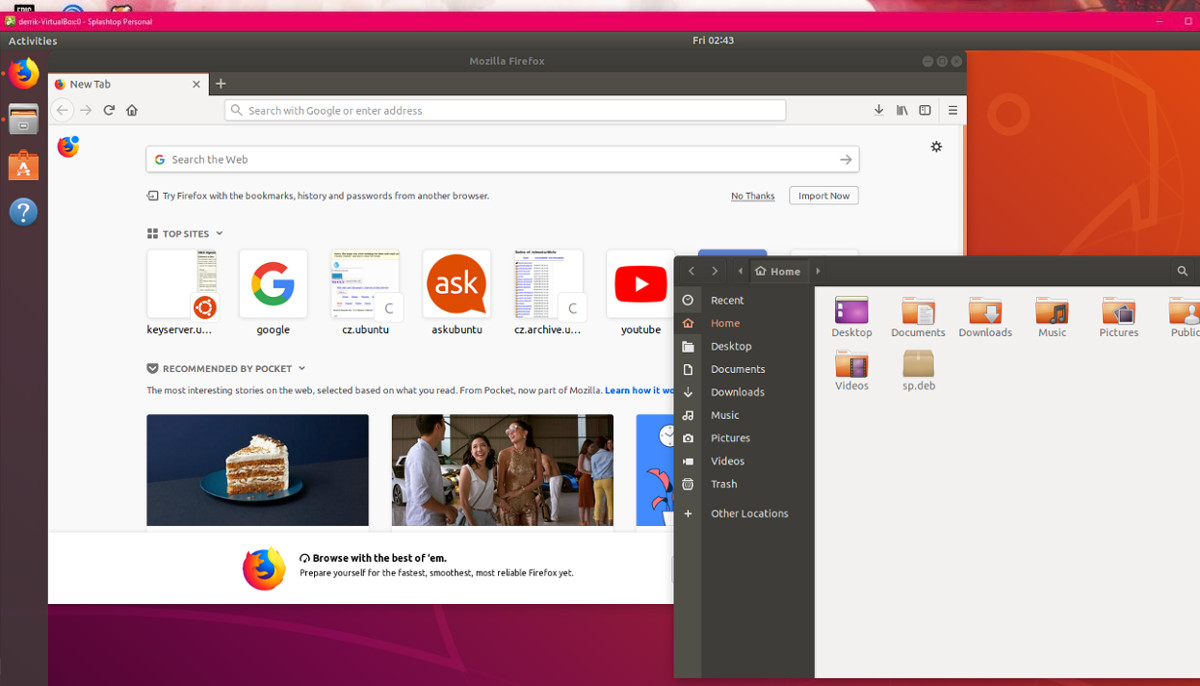Click the Activities button in top bar
Image resolution: width=1200 pixels, height=686 pixels.
(x=33, y=41)
